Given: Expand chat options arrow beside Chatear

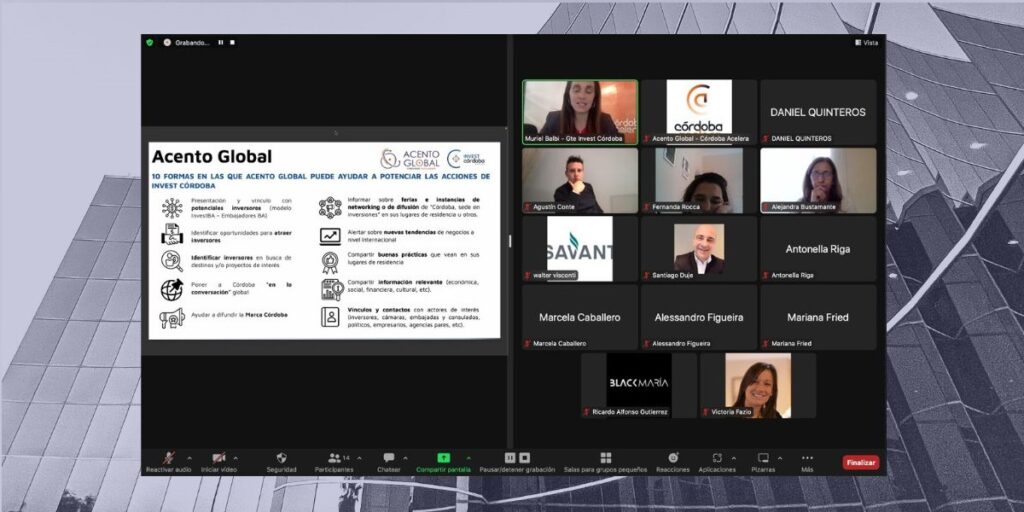Looking at the screenshot, I should coord(405,458).
